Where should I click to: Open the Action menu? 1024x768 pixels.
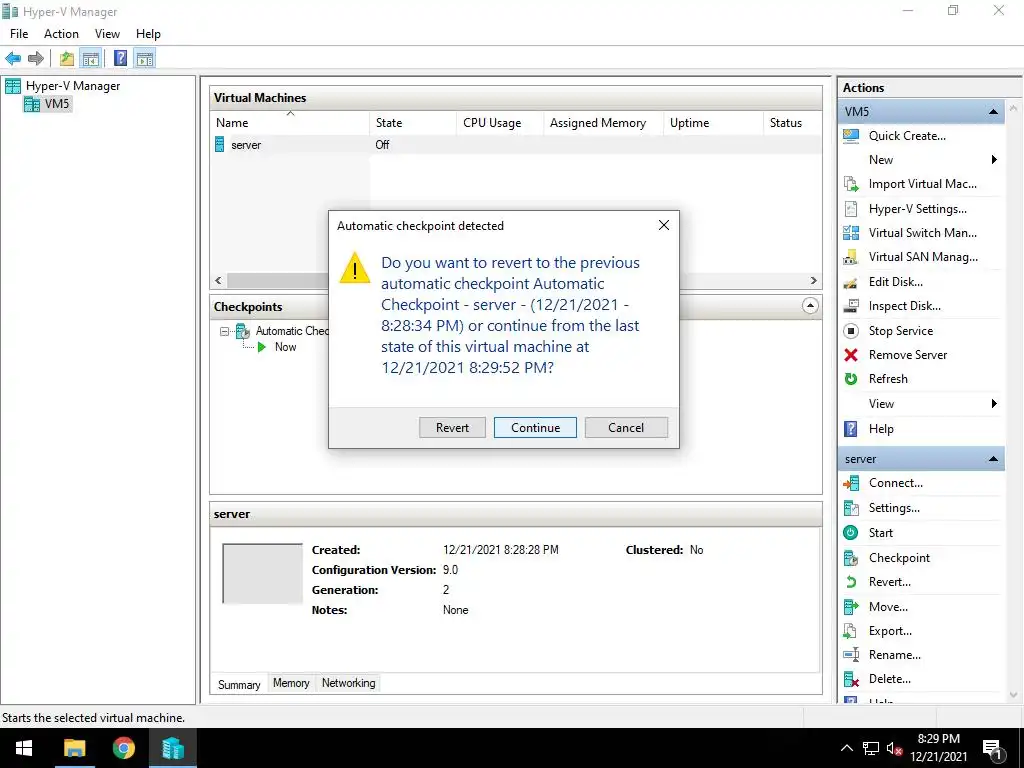click(61, 34)
